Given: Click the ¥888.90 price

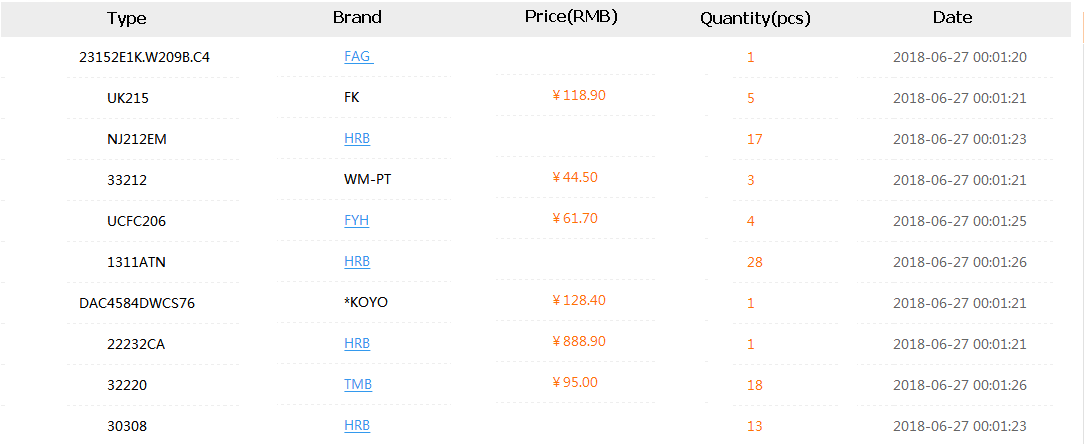Looking at the screenshot, I should point(579,341).
